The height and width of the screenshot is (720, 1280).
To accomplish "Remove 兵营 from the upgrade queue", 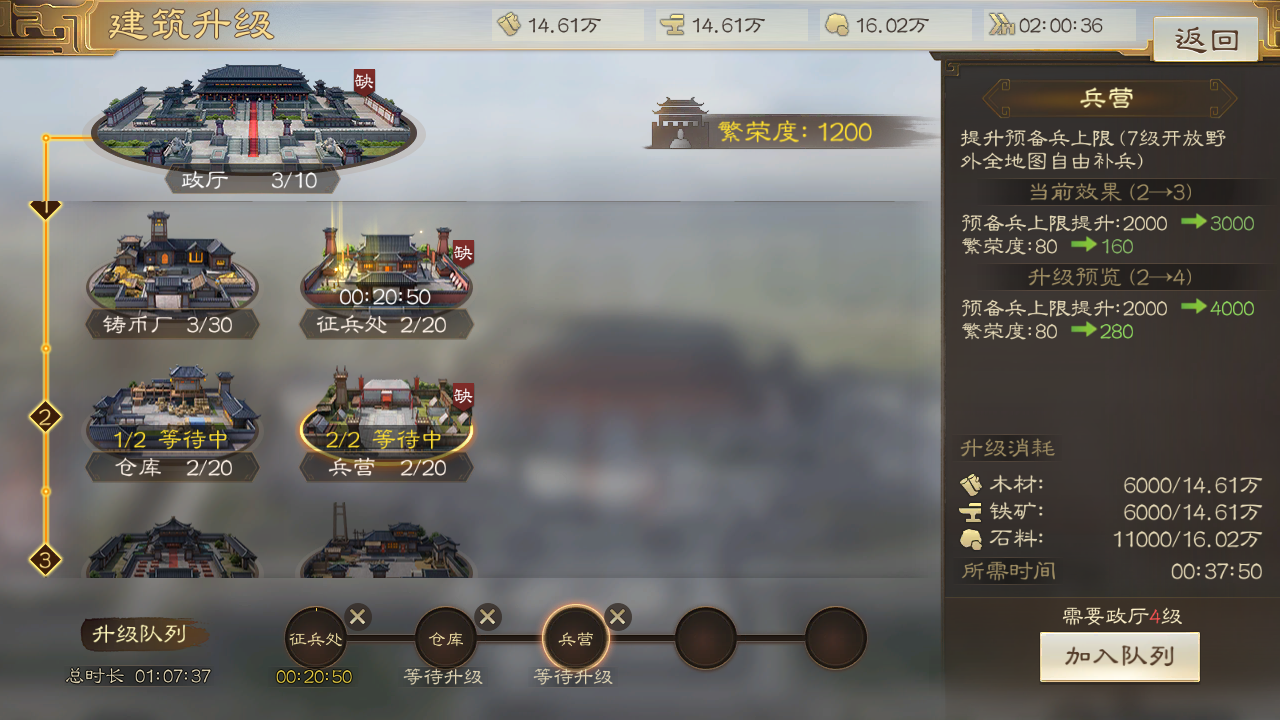I will click(618, 617).
